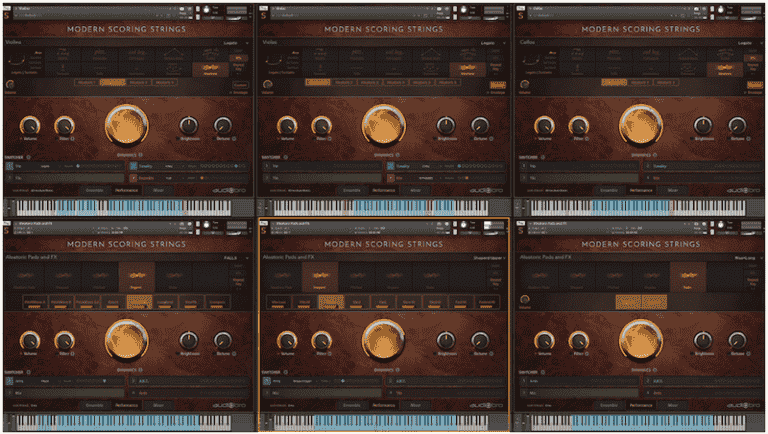Click the keyboard of the Violins instrument
This screenshot has height=434, width=768.
(123, 208)
